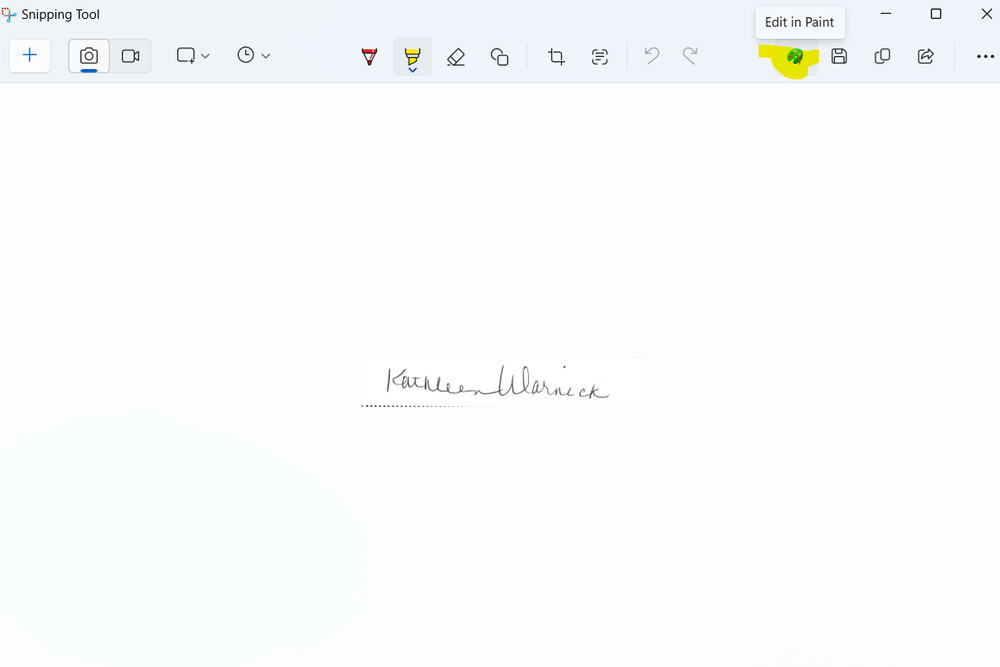Viewport: 1000px width, 667px height.
Task: Open the snipping shape mode dropdown
Action: (193, 56)
